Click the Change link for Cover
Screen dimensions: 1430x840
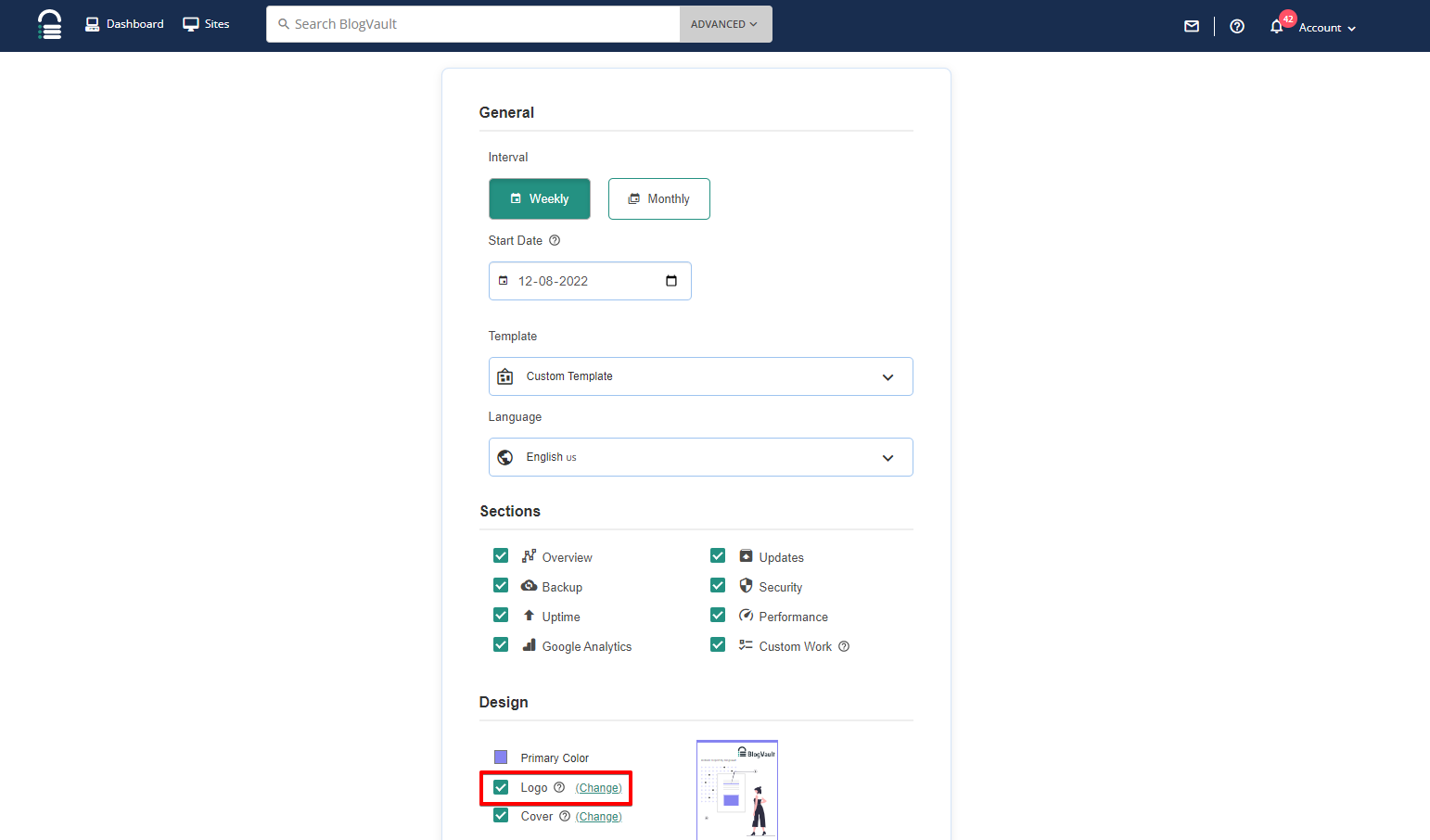tap(599, 817)
